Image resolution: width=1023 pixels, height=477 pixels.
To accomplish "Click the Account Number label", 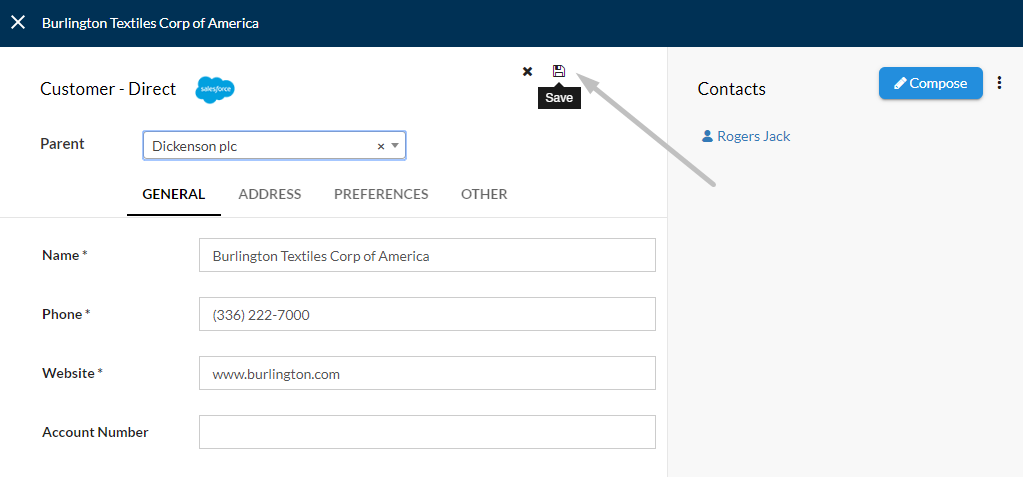I will pyautogui.click(x=95, y=432).
